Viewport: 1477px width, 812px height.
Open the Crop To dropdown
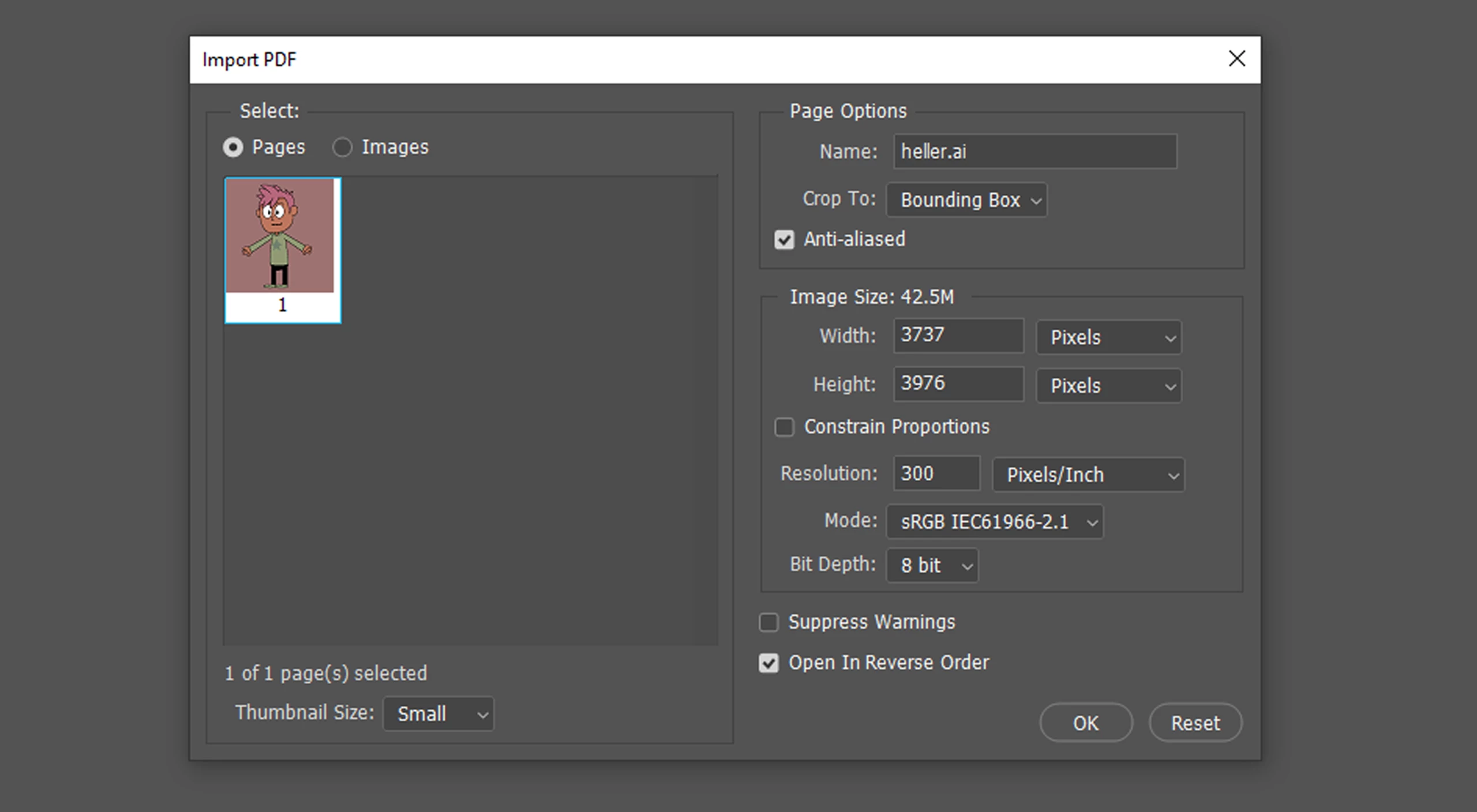pos(966,200)
